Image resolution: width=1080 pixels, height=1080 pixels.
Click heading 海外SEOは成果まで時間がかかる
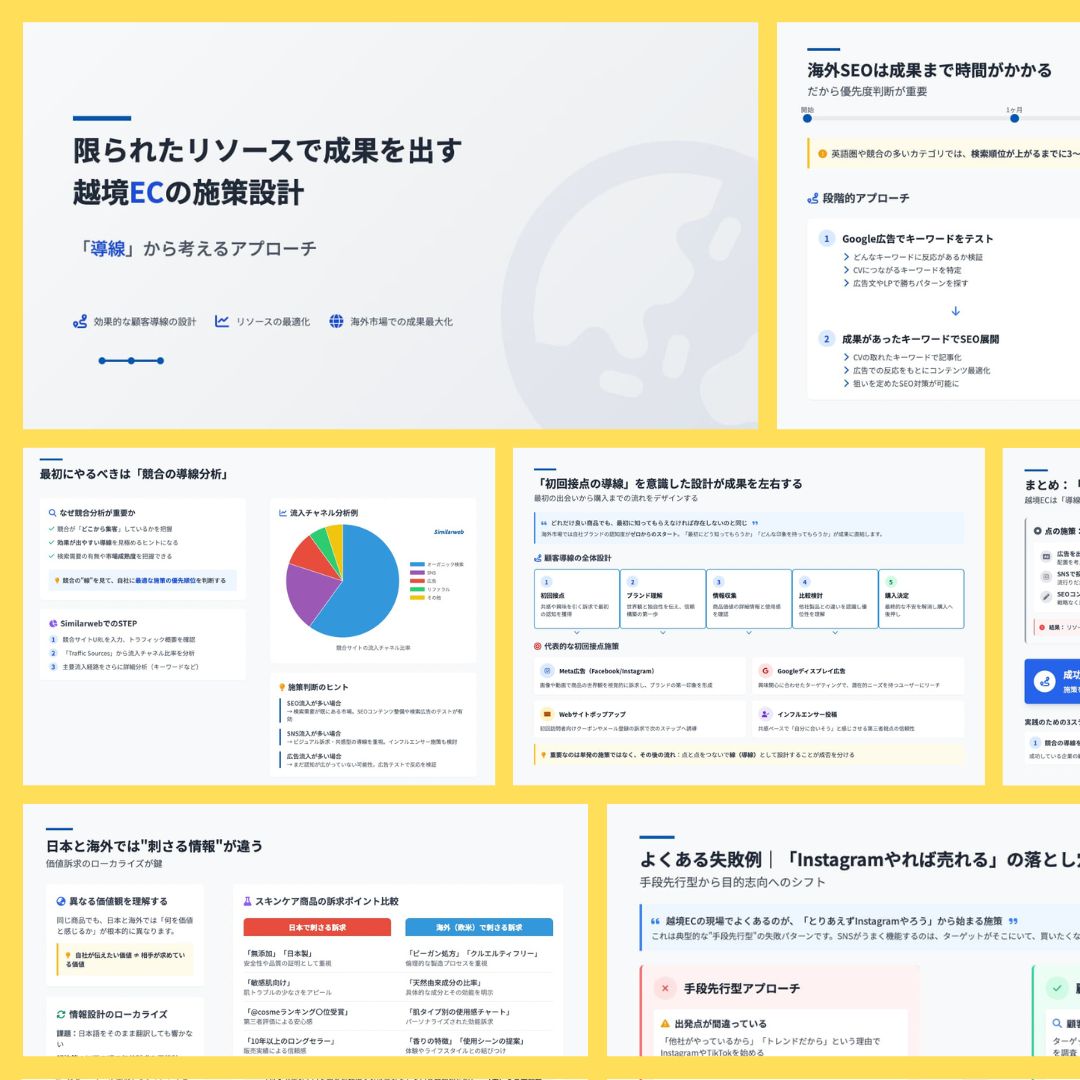[x=930, y=70]
